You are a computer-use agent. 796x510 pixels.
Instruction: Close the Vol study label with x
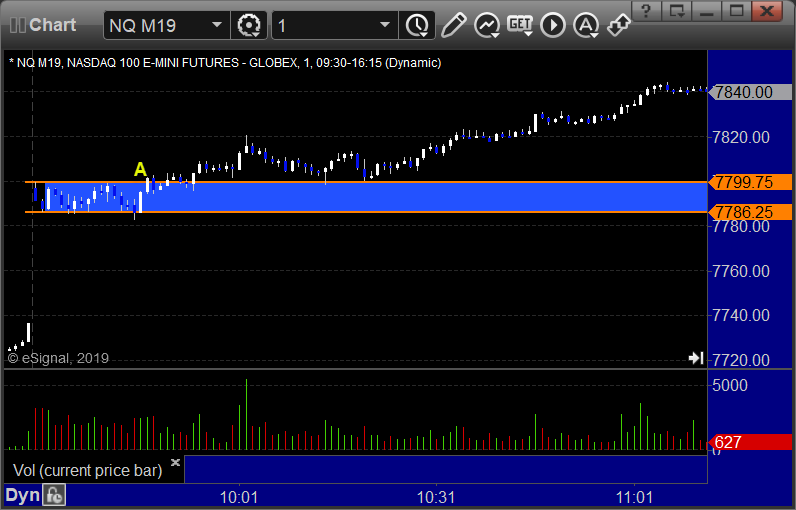click(175, 462)
